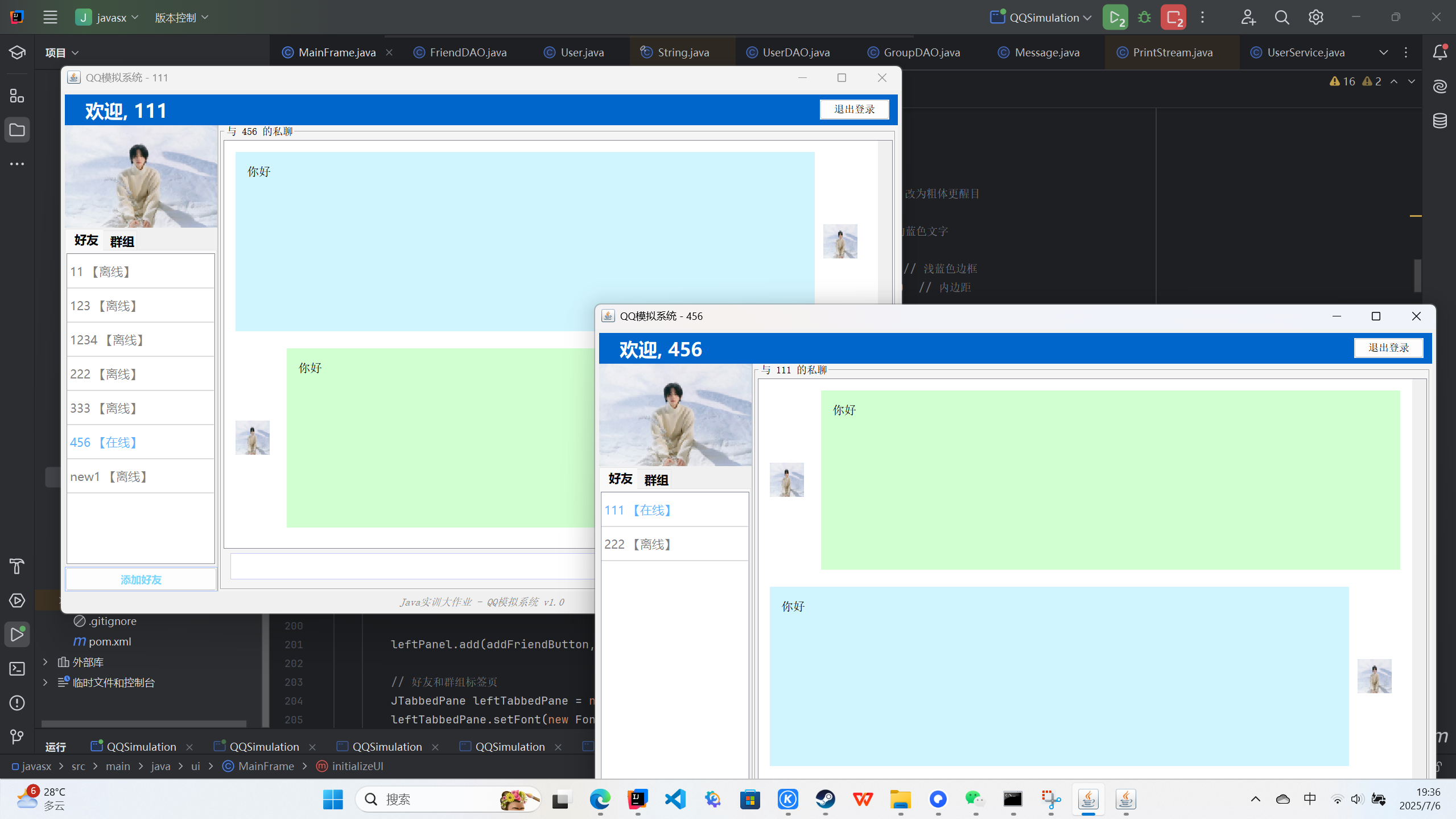Click the Debug bug icon
1456x819 pixels.
point(1144,18)
